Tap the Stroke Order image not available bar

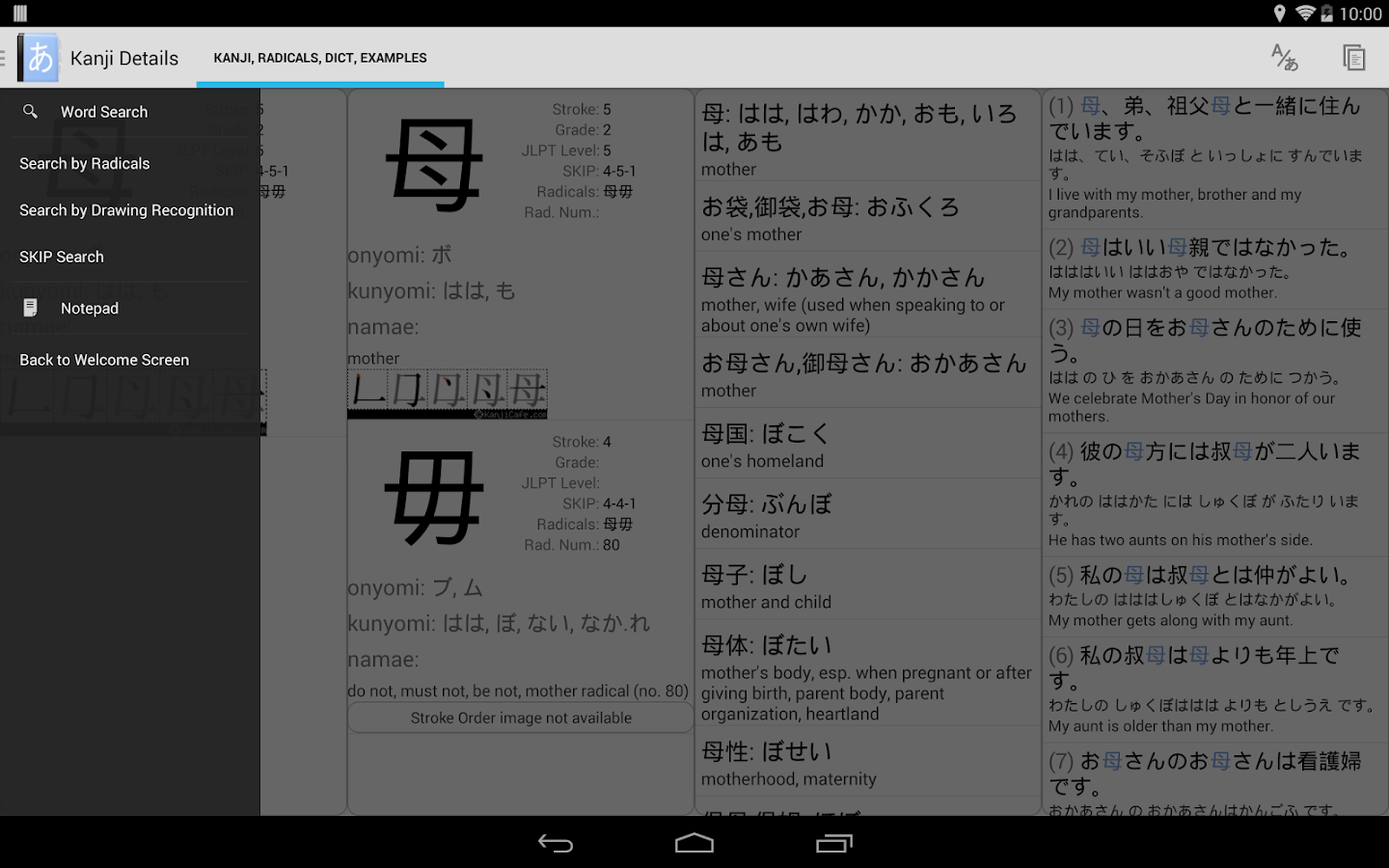coord(520,718)
